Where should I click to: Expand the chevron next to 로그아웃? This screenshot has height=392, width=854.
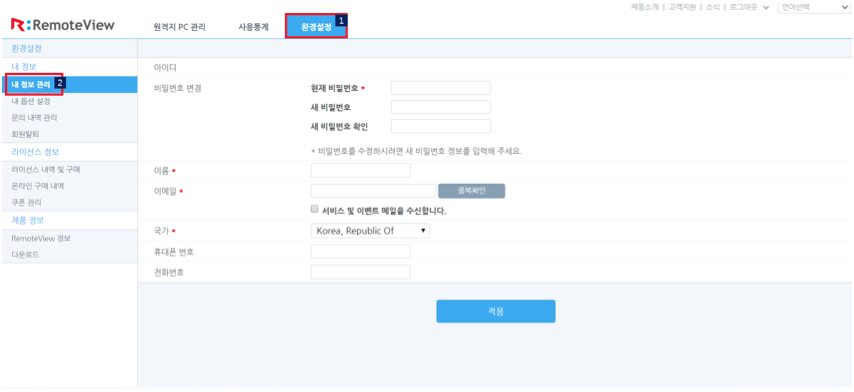coord(766,8)
